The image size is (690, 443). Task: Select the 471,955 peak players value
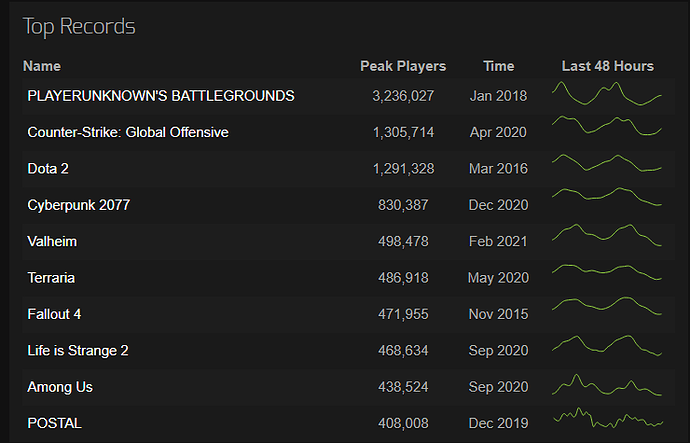point(403,314)
